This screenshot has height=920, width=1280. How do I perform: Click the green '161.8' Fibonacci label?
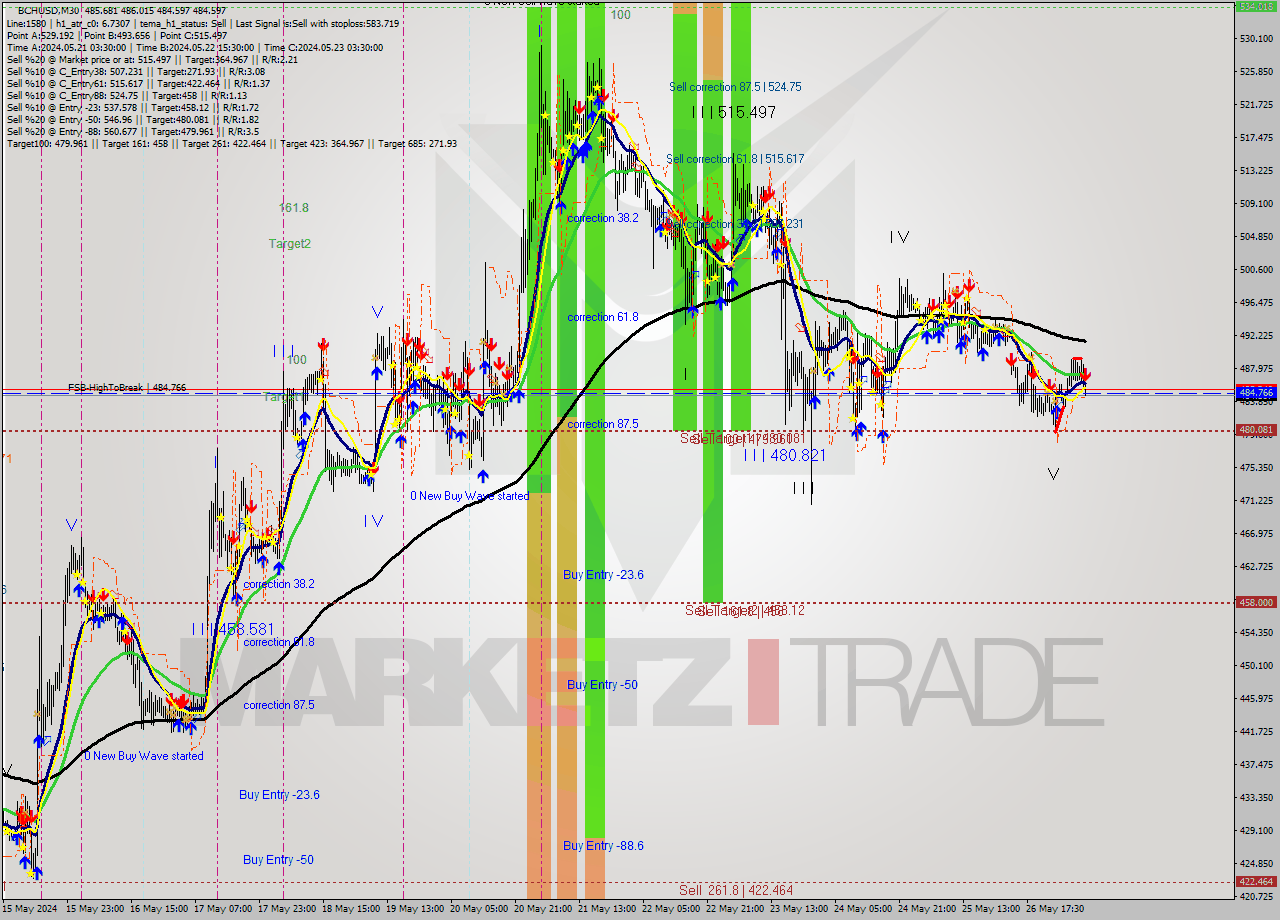(294, 208)
